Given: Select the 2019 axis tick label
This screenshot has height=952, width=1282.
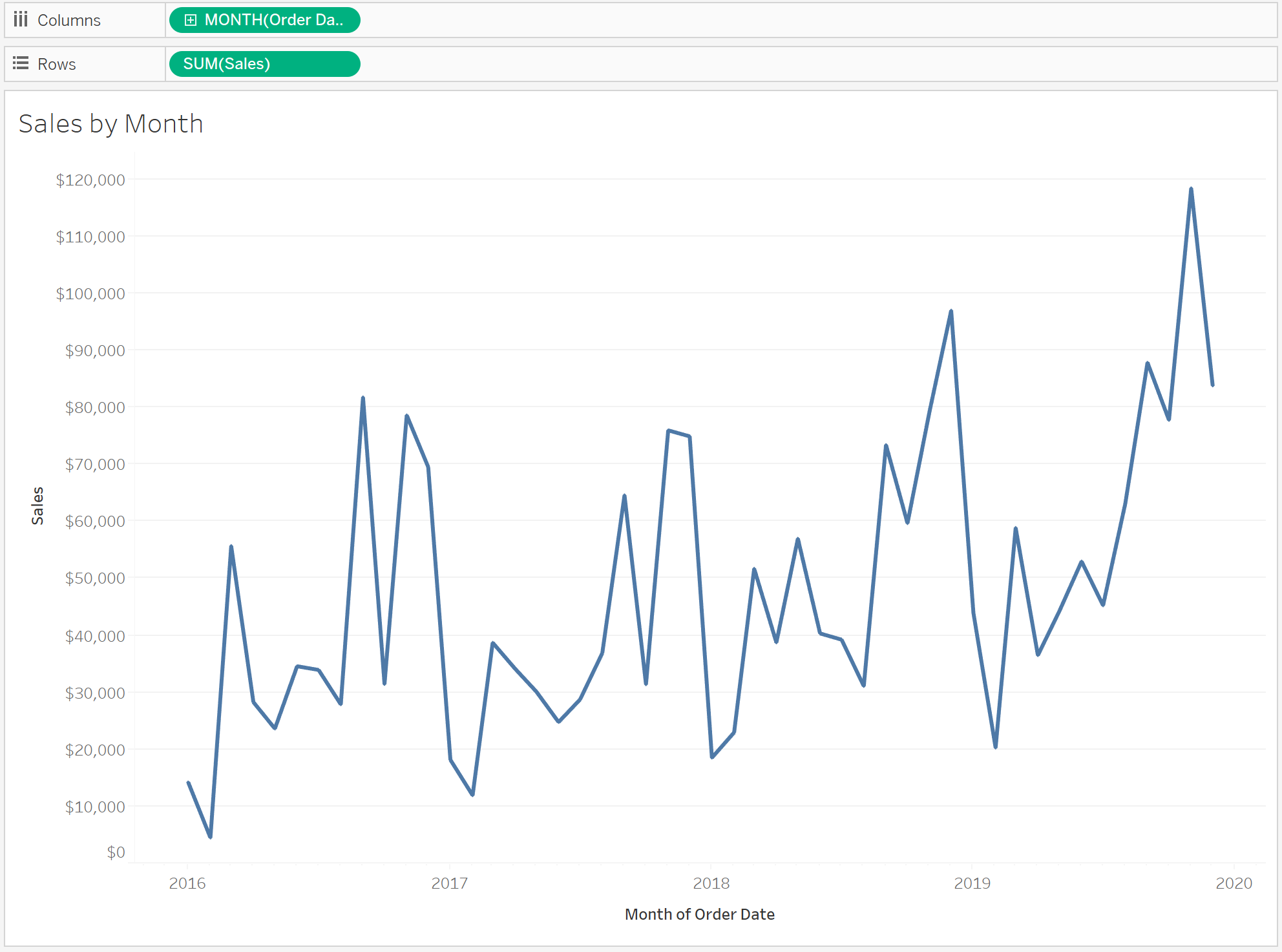Looking at the screenshot, I should [x=972, y=883].
